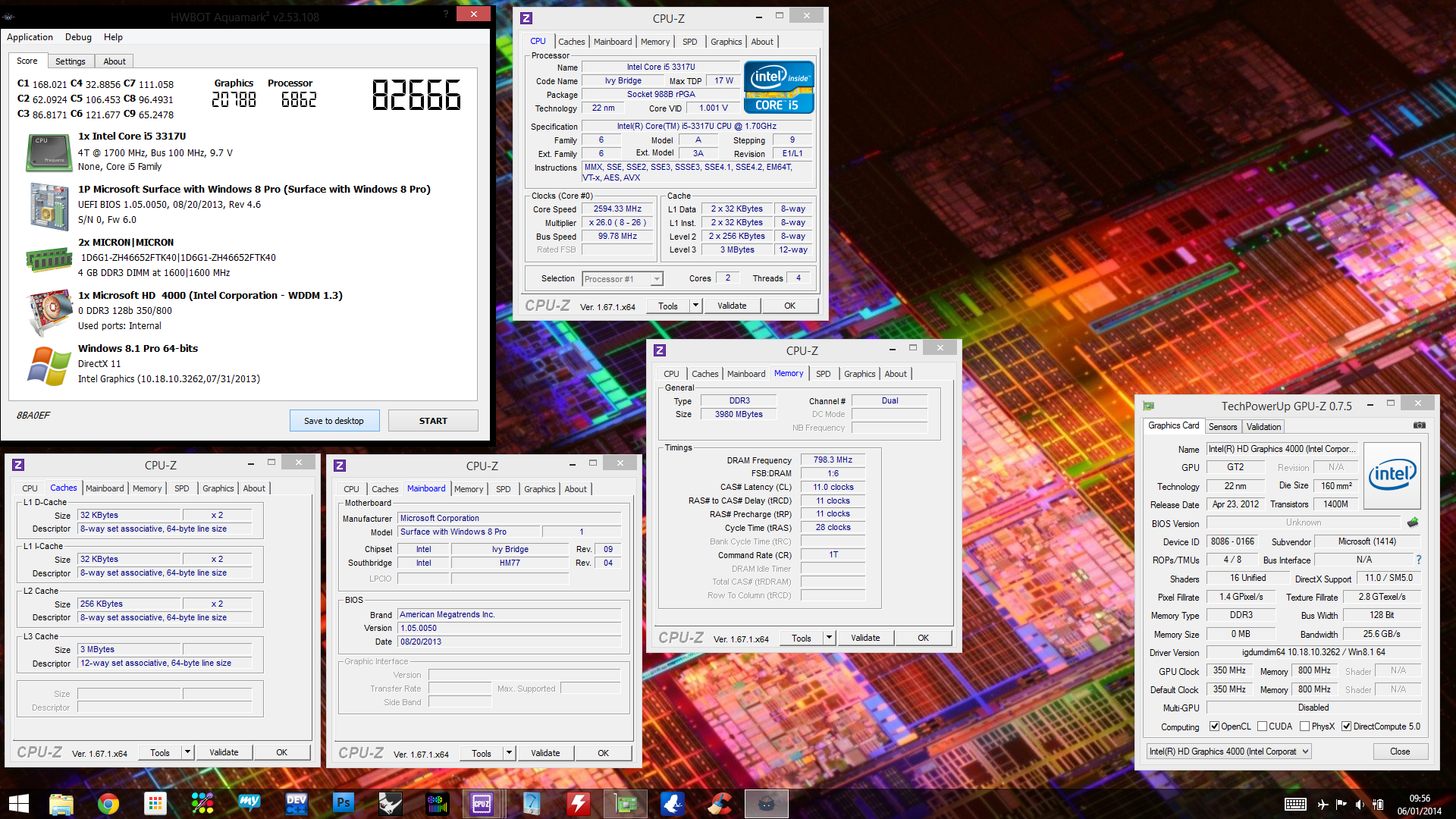The height and width of the screenshot is (819, 1456).
Task: Click touch keyboard tray icon
Action: coord(1295,805)
